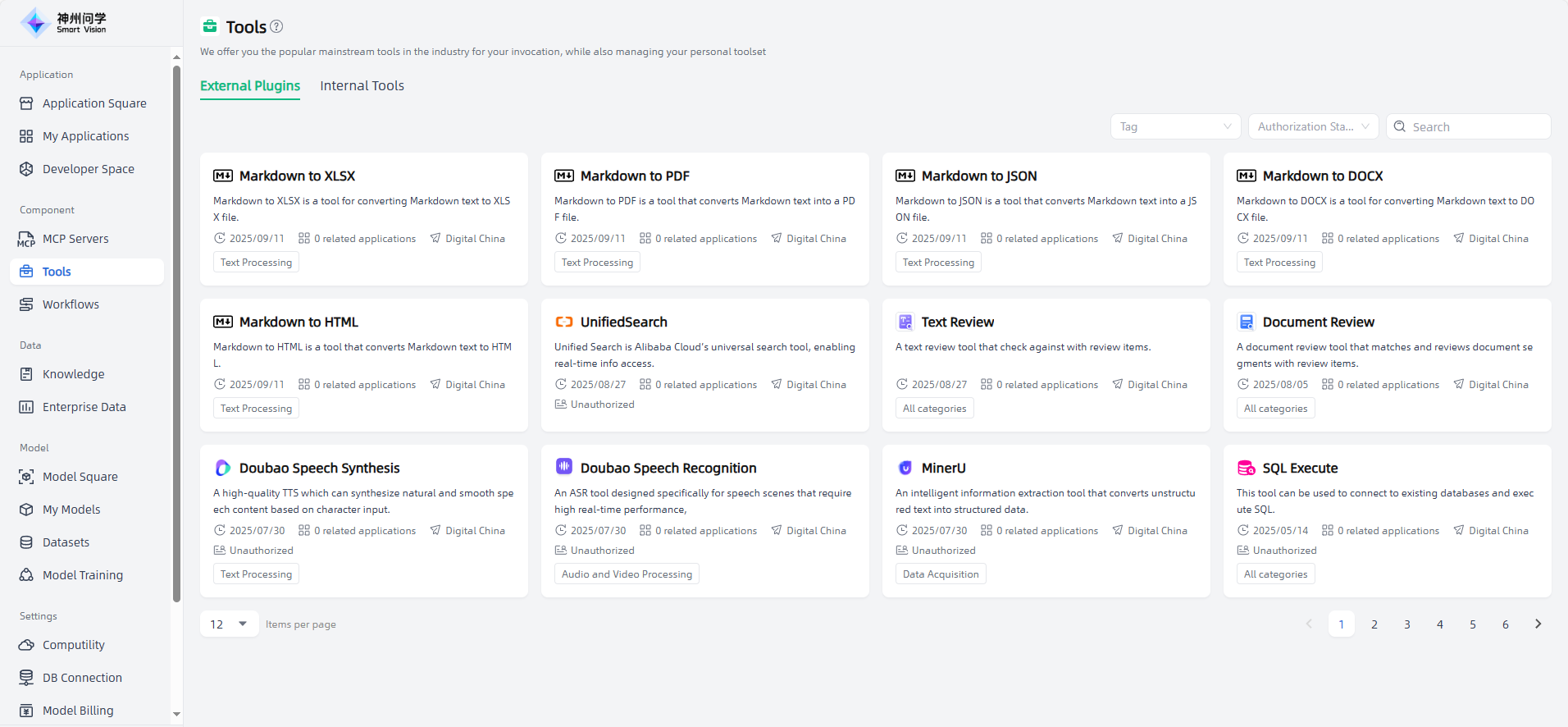Click the SQL Execute database icon

click(x=1247, y=468)
